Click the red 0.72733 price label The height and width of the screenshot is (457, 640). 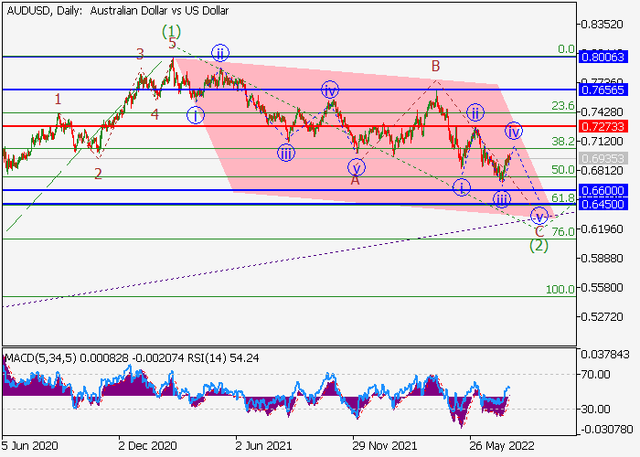(x=602, y=128)
